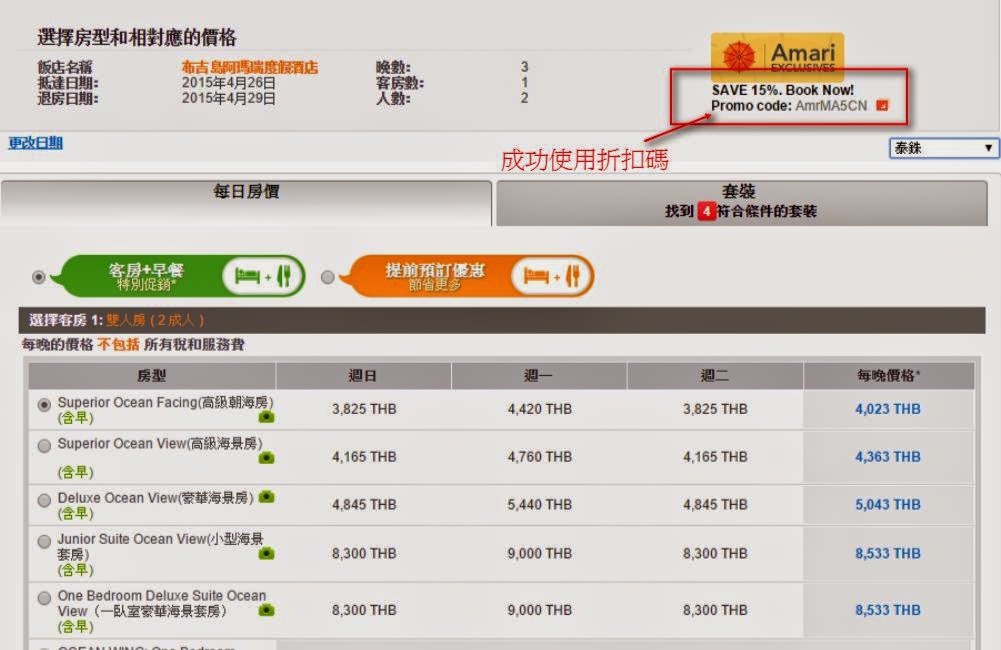This screenshot has width=1001, height=650.
Task: Click camera icon for Superior Ocean Facing room
Action: [x=266, y=417]
